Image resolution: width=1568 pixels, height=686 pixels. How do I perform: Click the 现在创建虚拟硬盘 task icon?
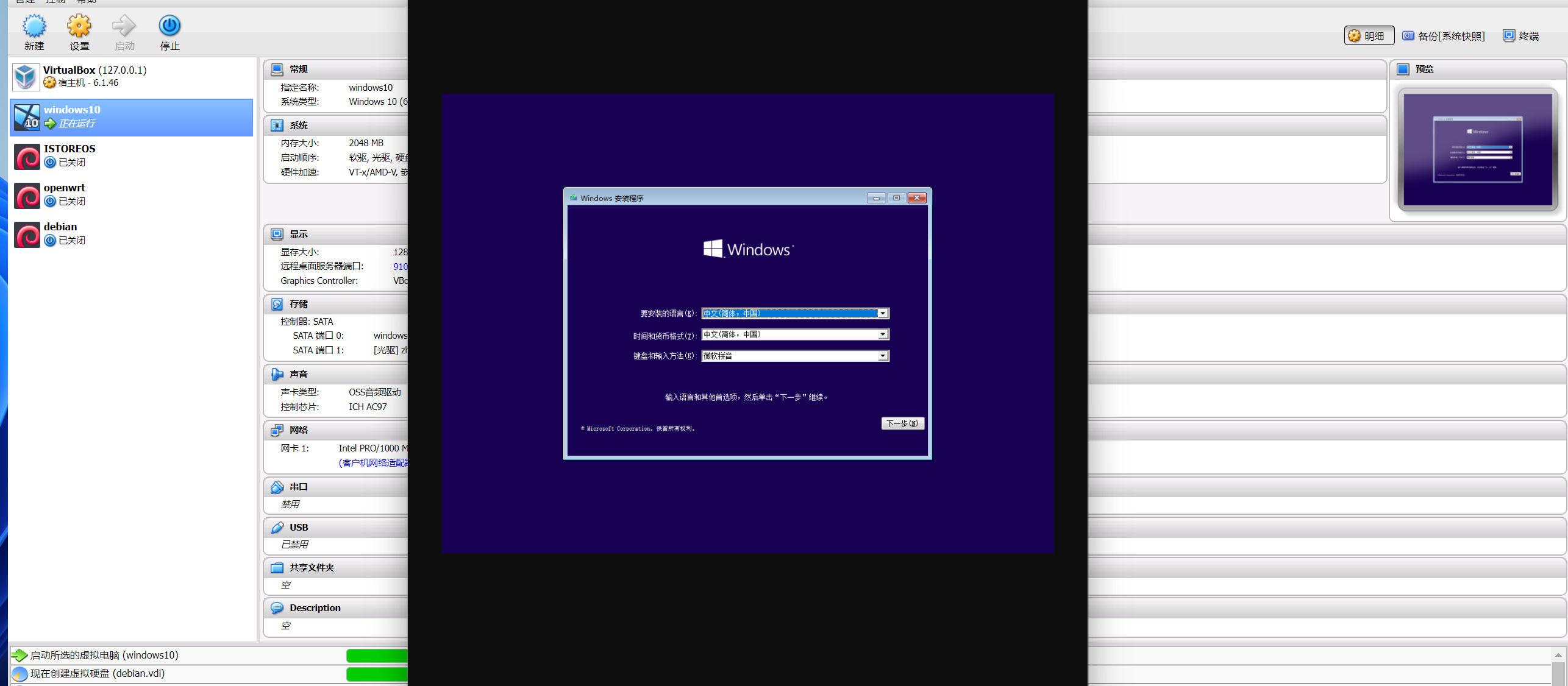click(20, 674)
